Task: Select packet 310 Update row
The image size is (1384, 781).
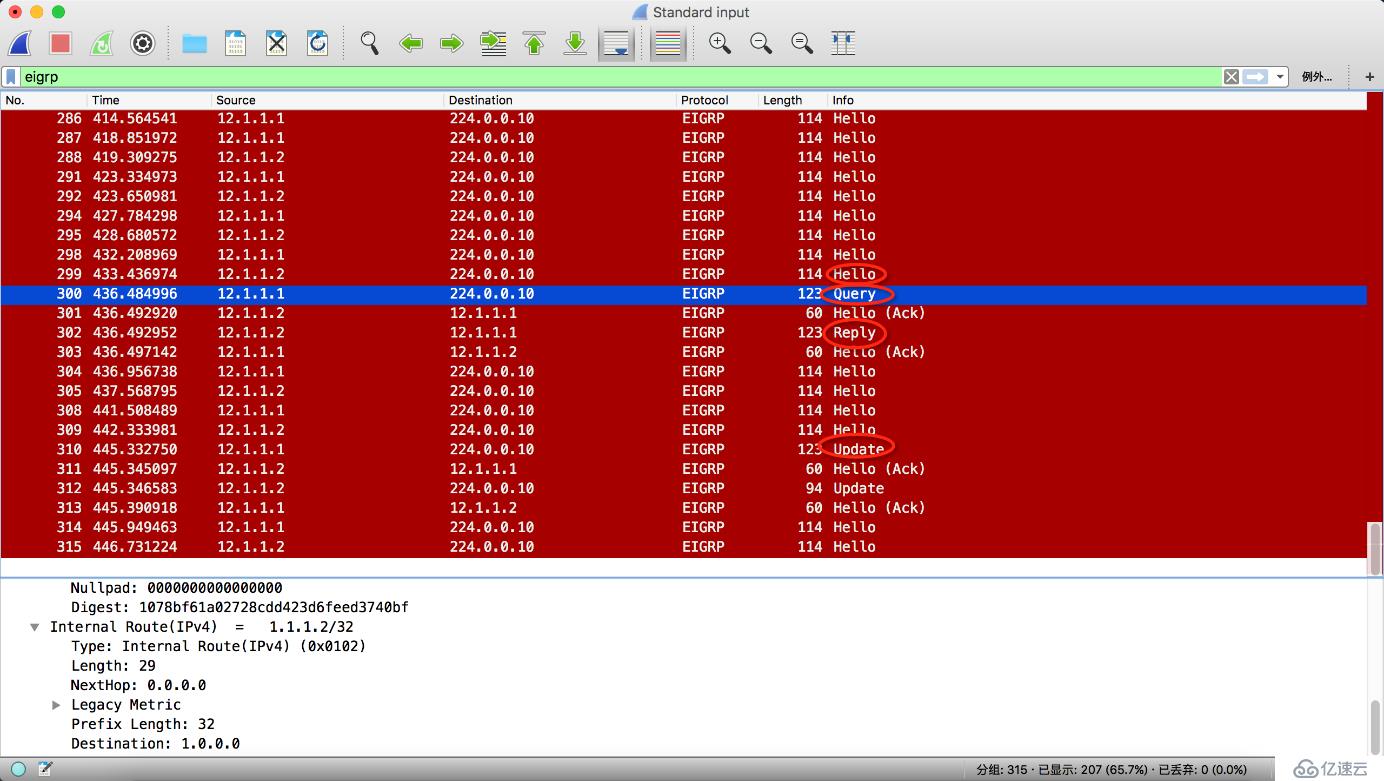Action: click(x=683, y=449)
